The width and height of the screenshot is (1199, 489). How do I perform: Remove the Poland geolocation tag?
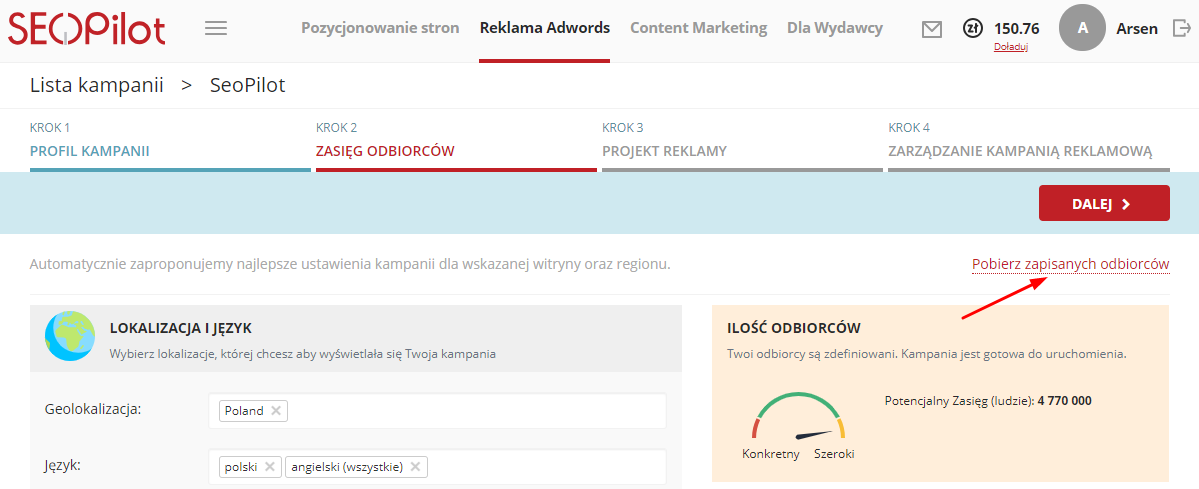click(277, 410)
